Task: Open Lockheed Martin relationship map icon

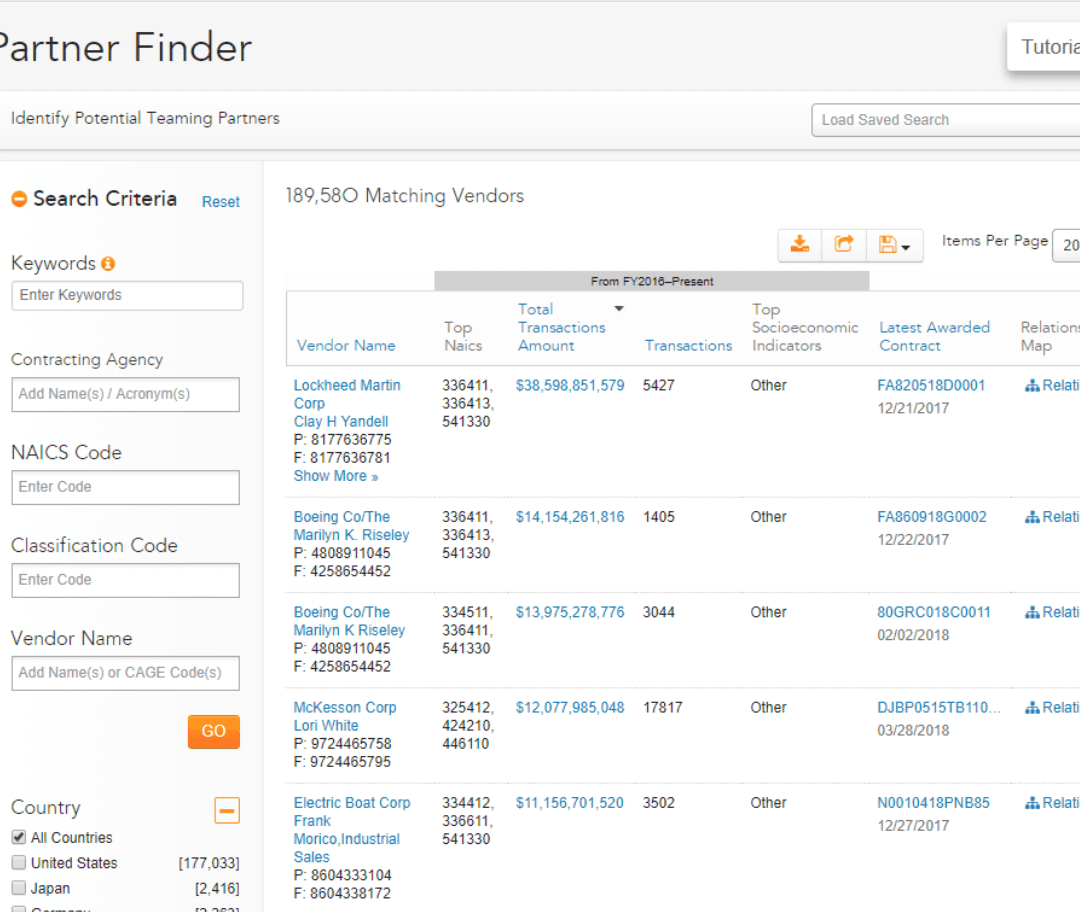Action: click(x=1032, y=386)
